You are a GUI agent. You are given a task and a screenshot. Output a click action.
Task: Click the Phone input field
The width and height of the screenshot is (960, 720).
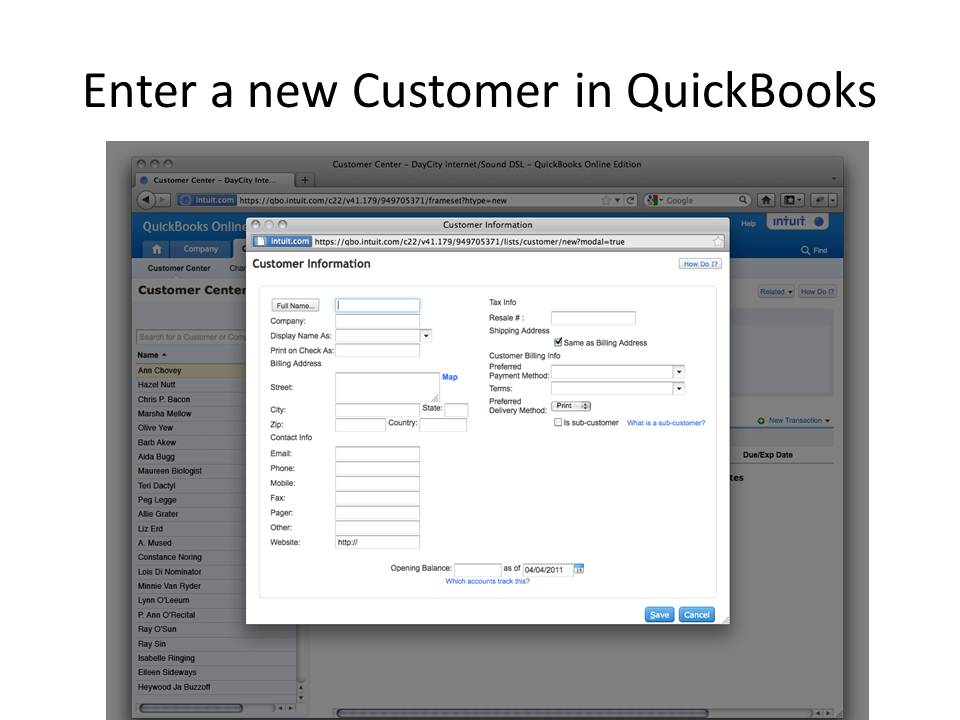(377, 468)
